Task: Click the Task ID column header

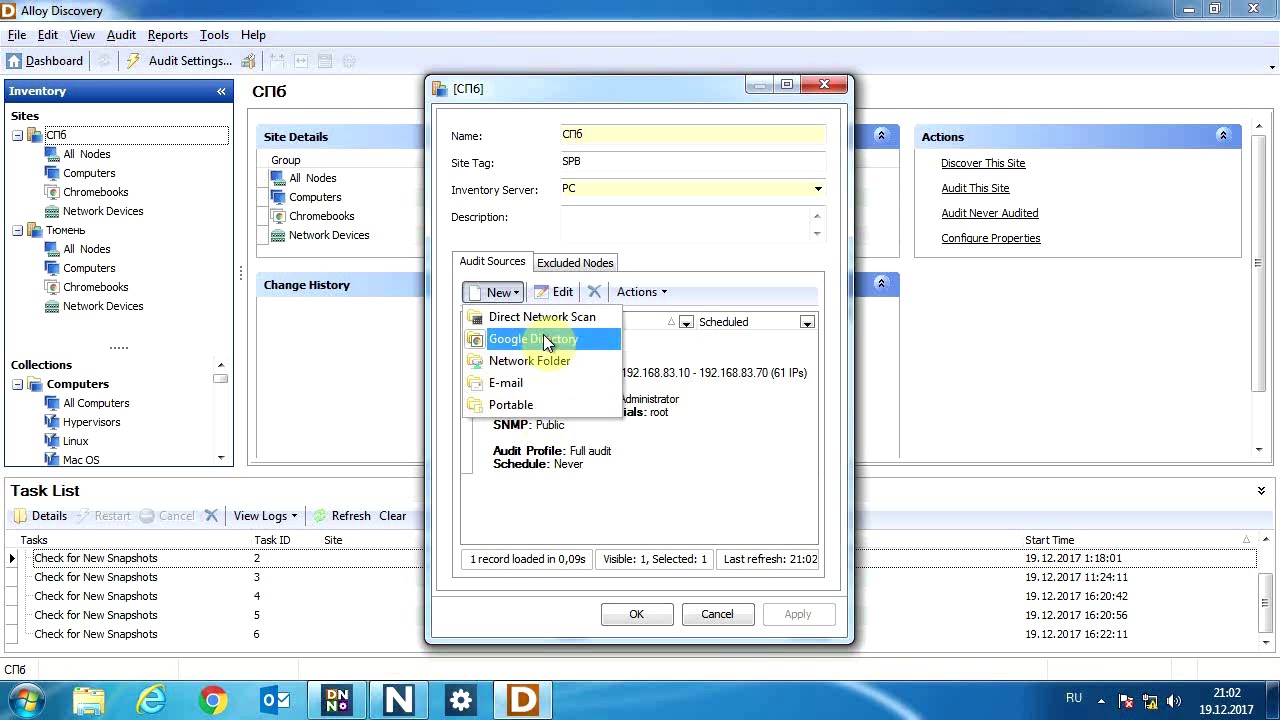Action: pyautogui.click(x=272, y=540)
